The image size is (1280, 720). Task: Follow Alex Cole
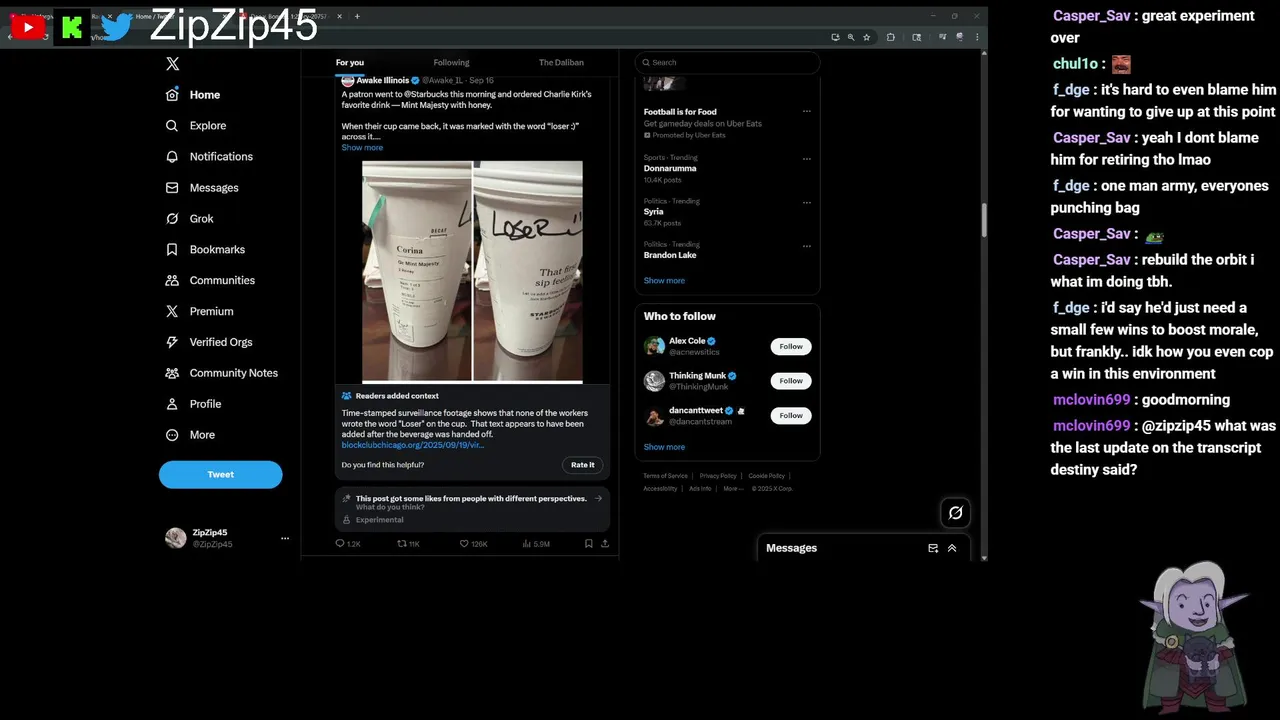[x=791, y=347]
